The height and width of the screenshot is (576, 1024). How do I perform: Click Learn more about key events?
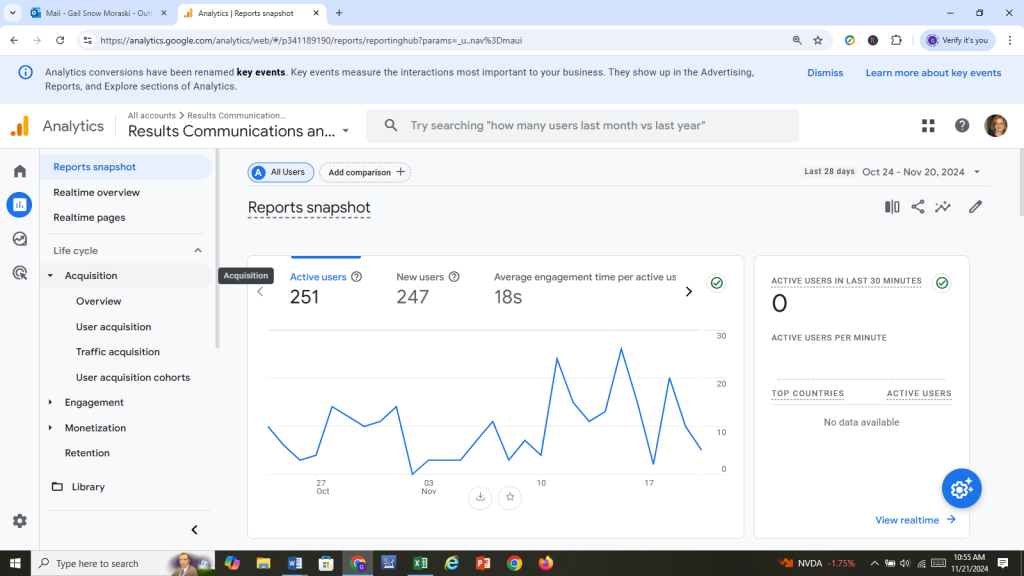click(x=933, y=72)
